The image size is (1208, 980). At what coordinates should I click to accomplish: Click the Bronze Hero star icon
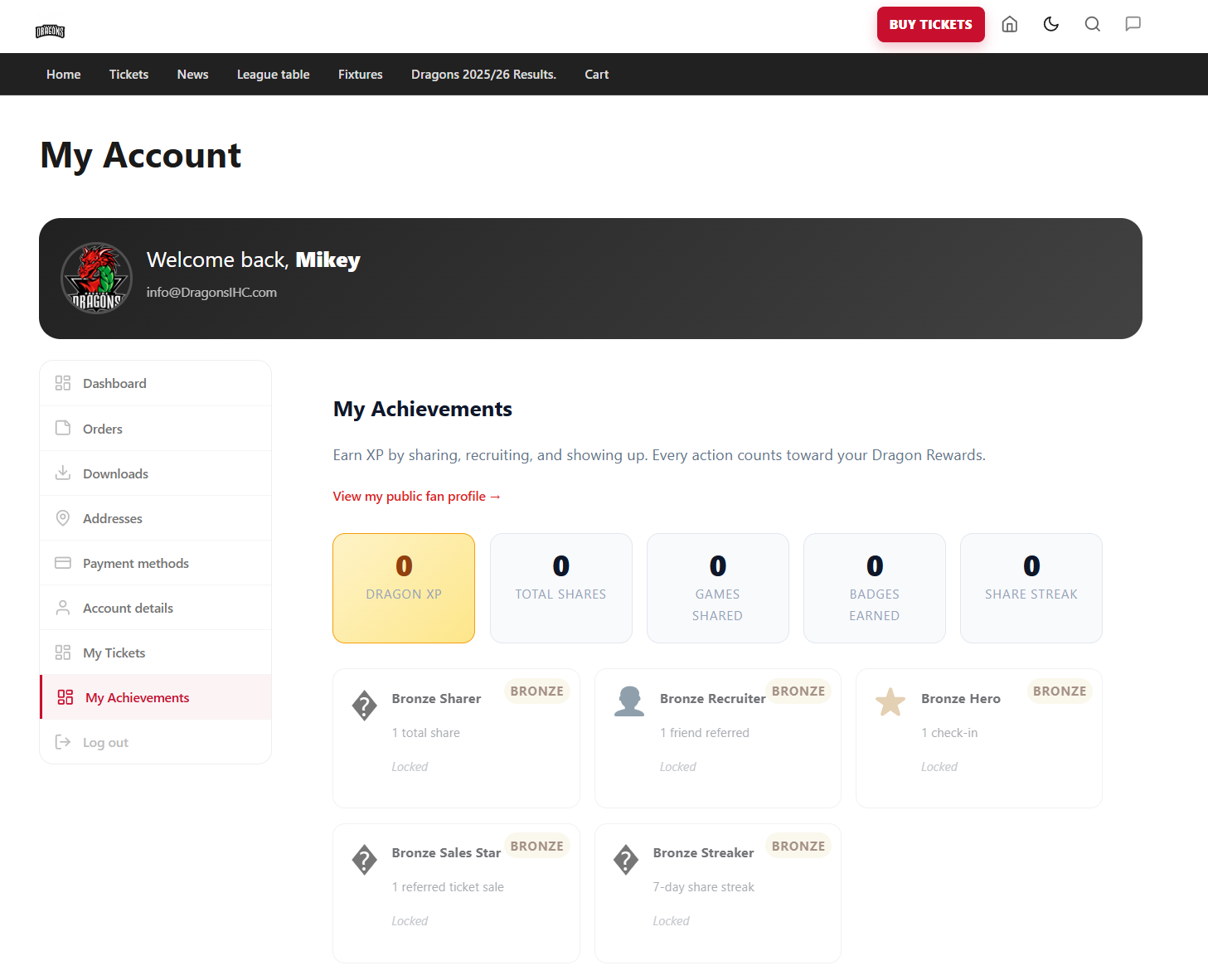890,702
